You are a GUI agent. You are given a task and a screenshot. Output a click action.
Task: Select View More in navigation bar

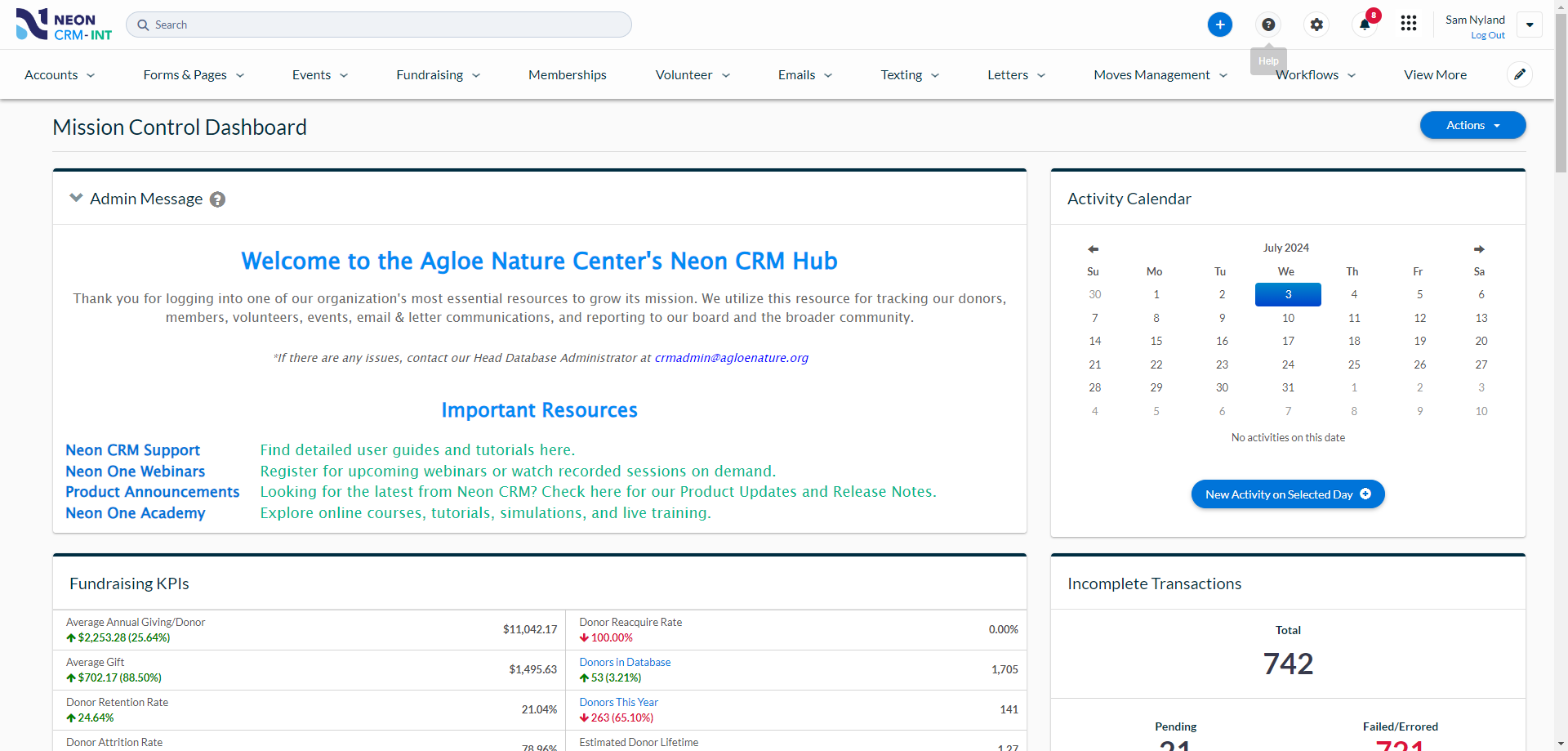[1434, 75]
